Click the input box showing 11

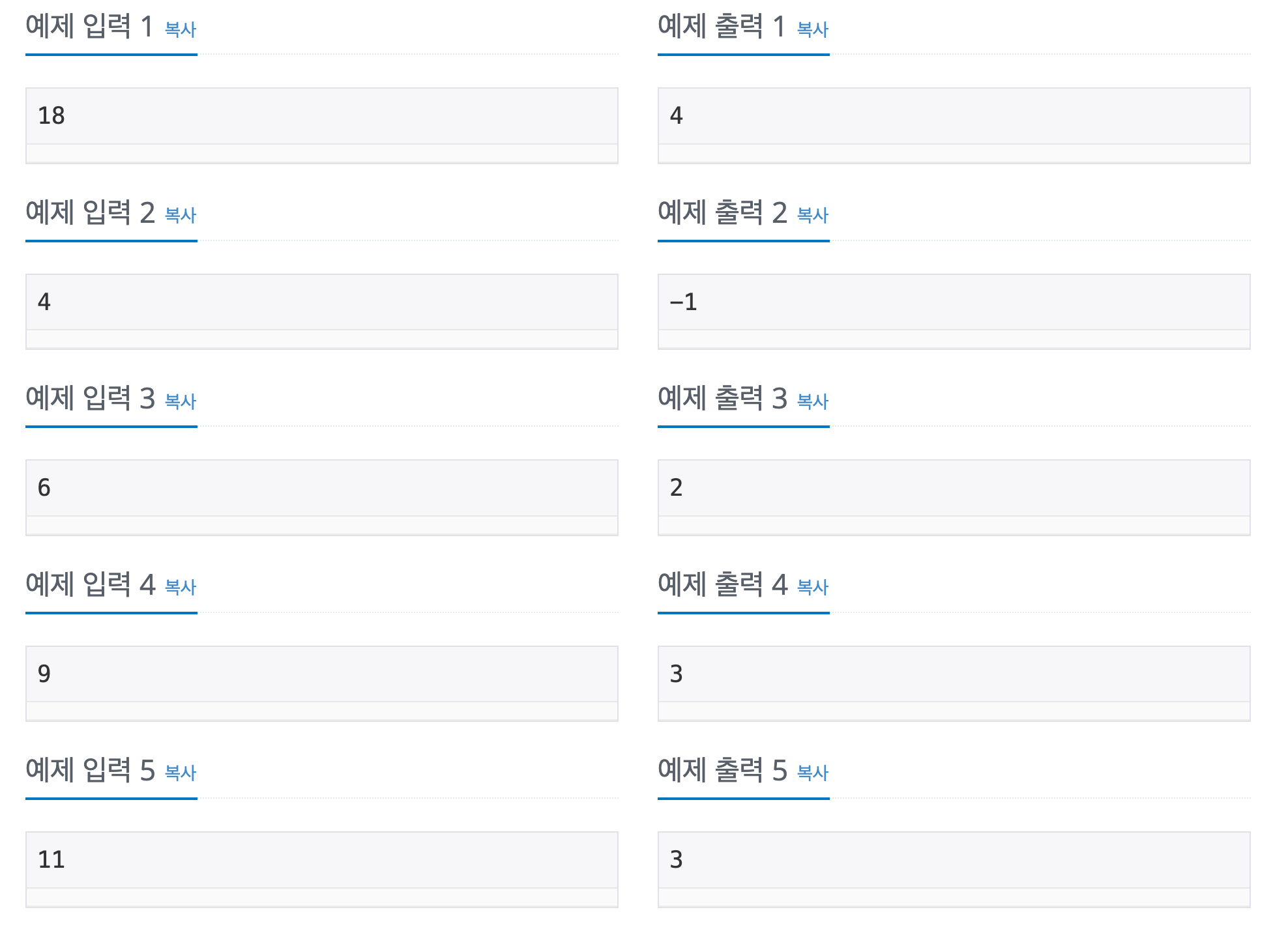point(322,869)
